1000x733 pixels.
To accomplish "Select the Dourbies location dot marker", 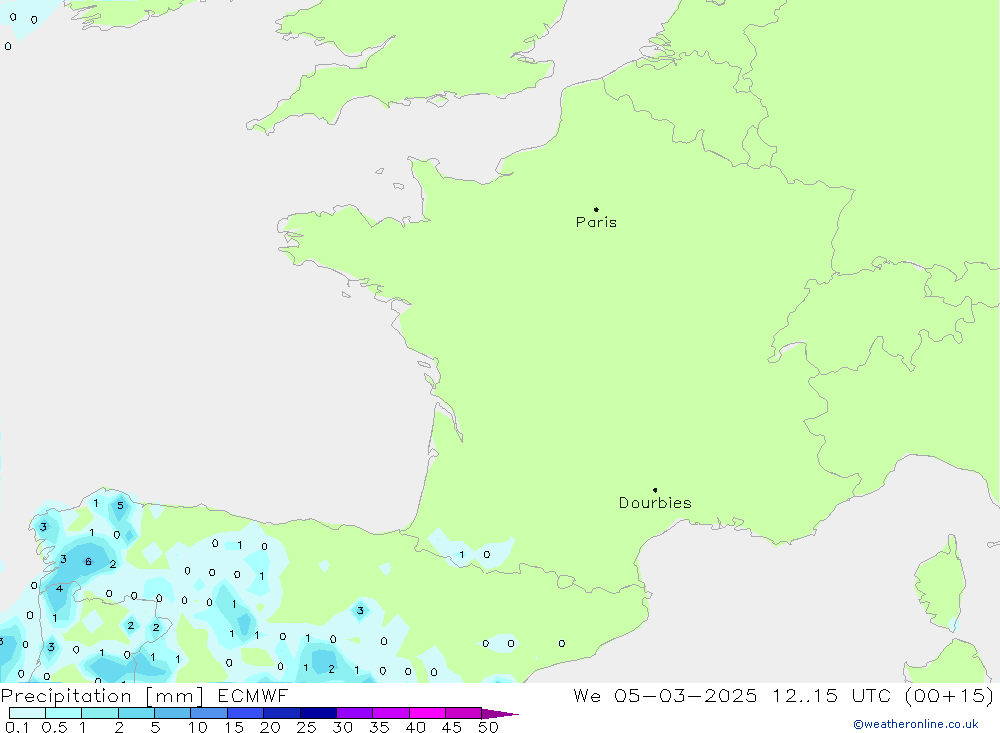I will click(x=655, y=490).
